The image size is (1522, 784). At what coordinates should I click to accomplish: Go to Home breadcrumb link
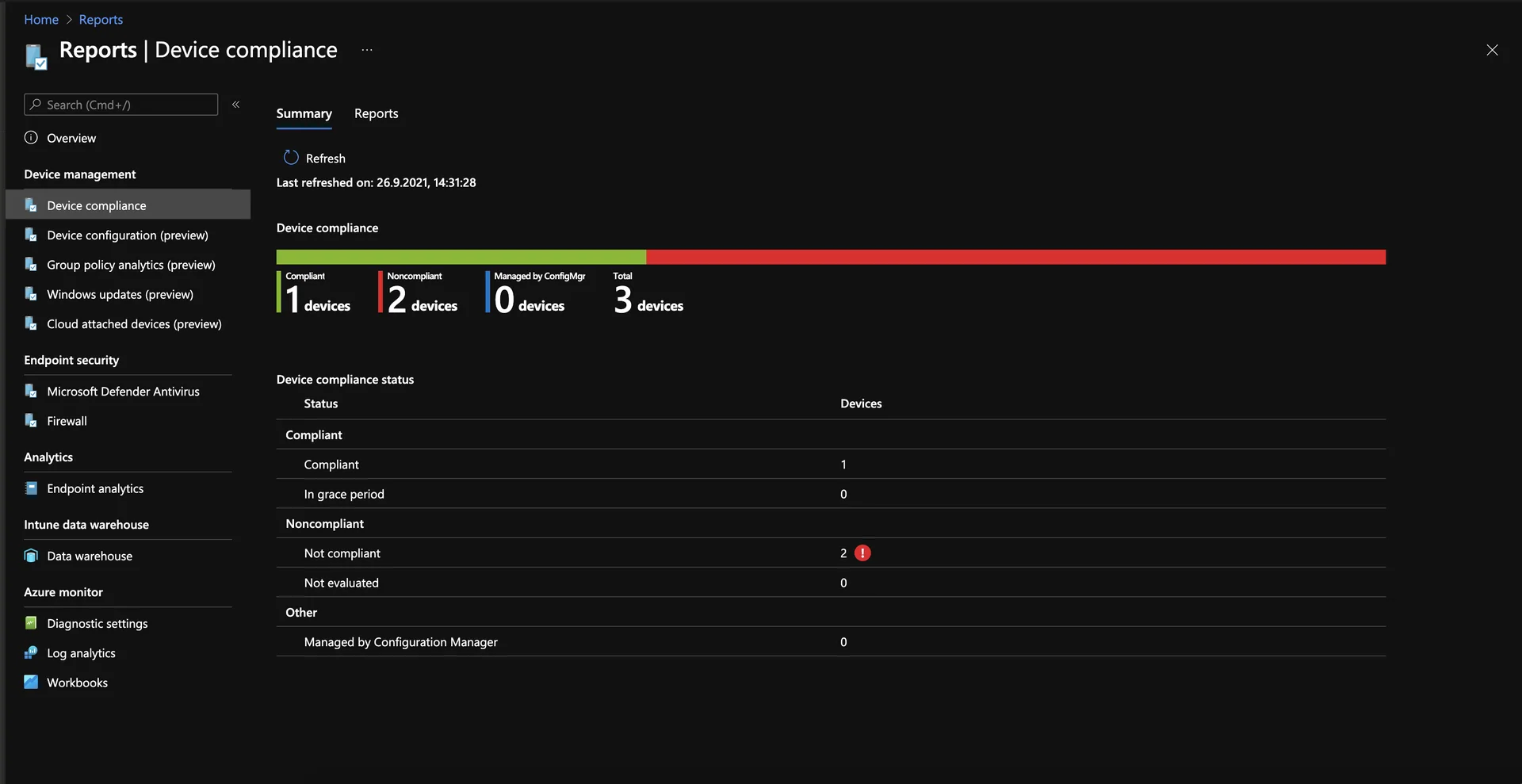pos(41,19)
